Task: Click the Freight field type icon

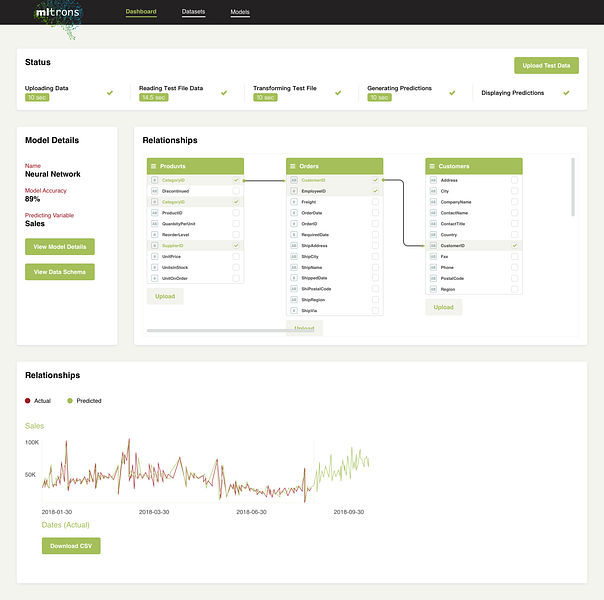Action: [x=294, y=202]
